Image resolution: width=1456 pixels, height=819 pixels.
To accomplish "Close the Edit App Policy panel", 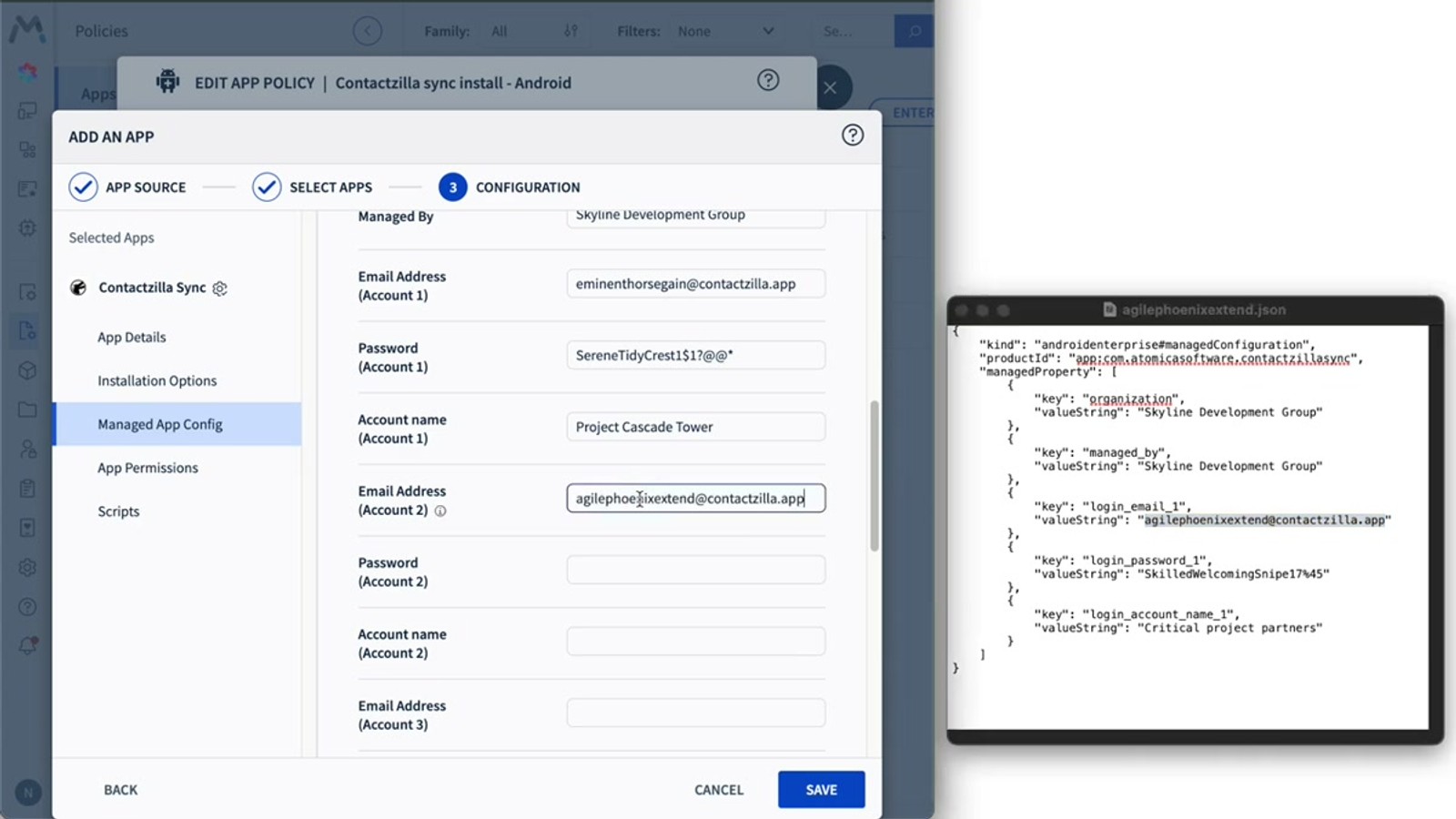I will [x=830, y=87].
